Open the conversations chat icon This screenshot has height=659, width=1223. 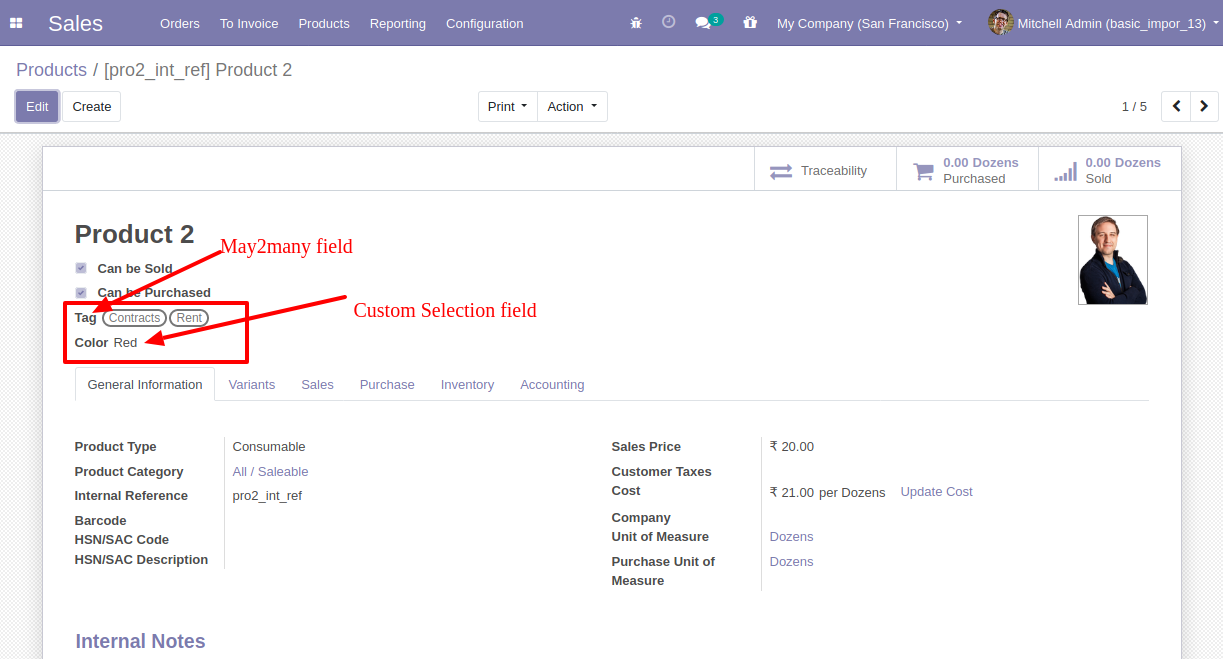click(x=704, y=23)
